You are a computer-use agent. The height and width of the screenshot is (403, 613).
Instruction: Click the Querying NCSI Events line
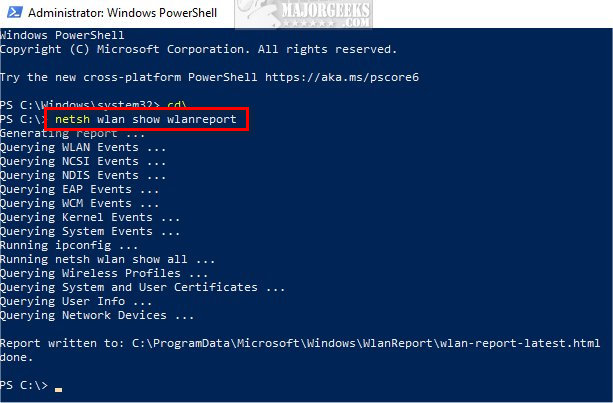tap(83, 161)
